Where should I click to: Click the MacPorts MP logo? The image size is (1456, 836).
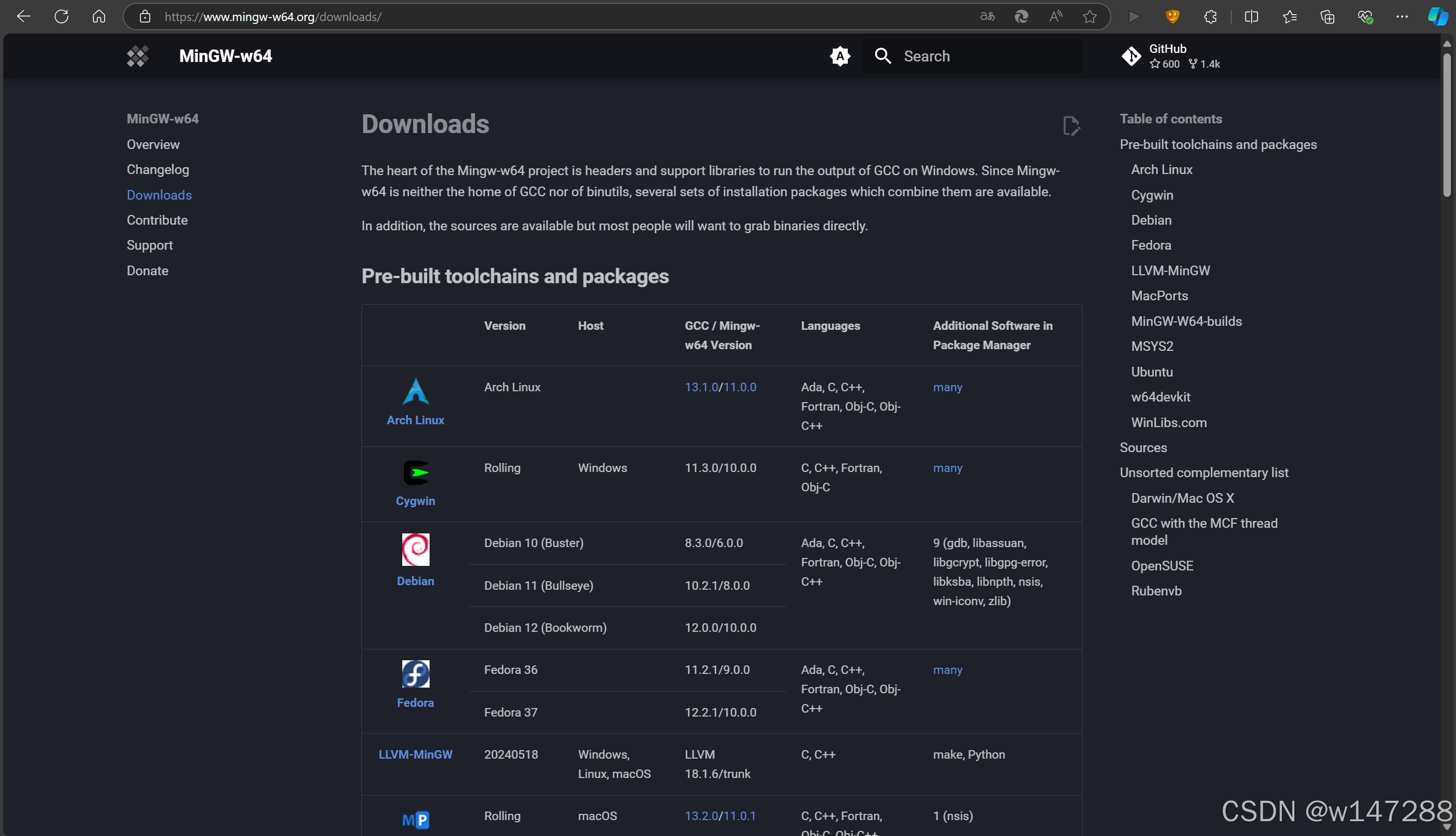(x=415, y=820)
